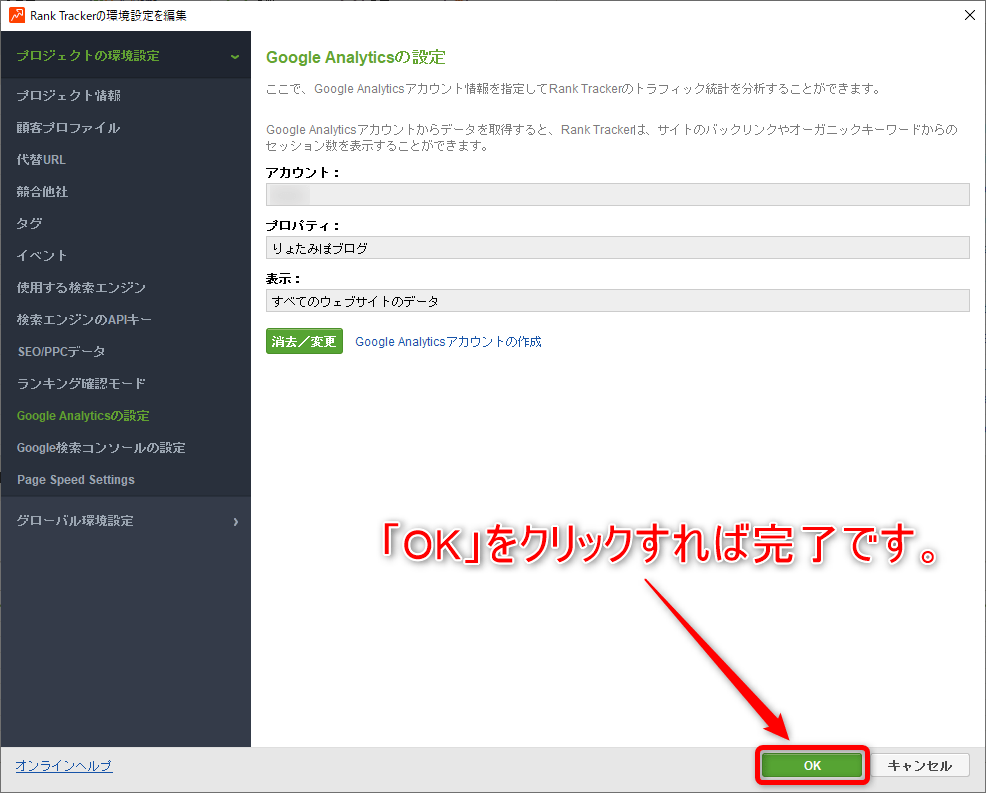The height and width of the screenshot is (793, 986).
Task: Select SEO/PPCデータ in sidebar
Action: click(x=61, y=352)
